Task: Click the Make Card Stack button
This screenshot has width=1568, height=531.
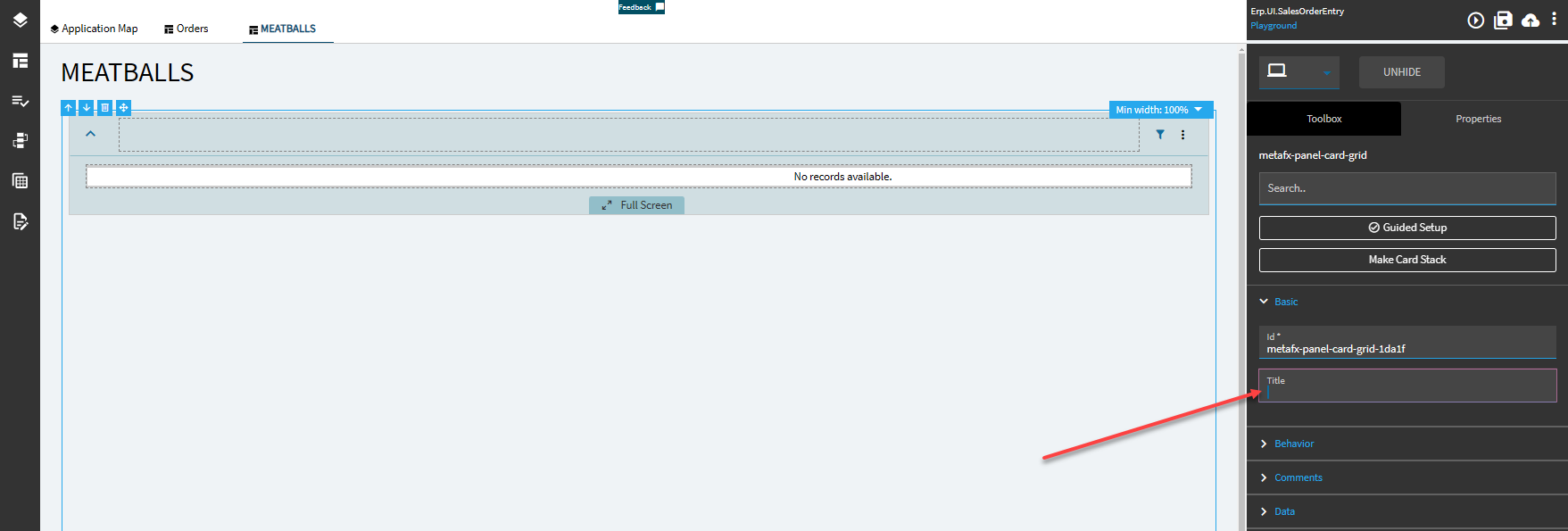Action: coord(1407,260)
